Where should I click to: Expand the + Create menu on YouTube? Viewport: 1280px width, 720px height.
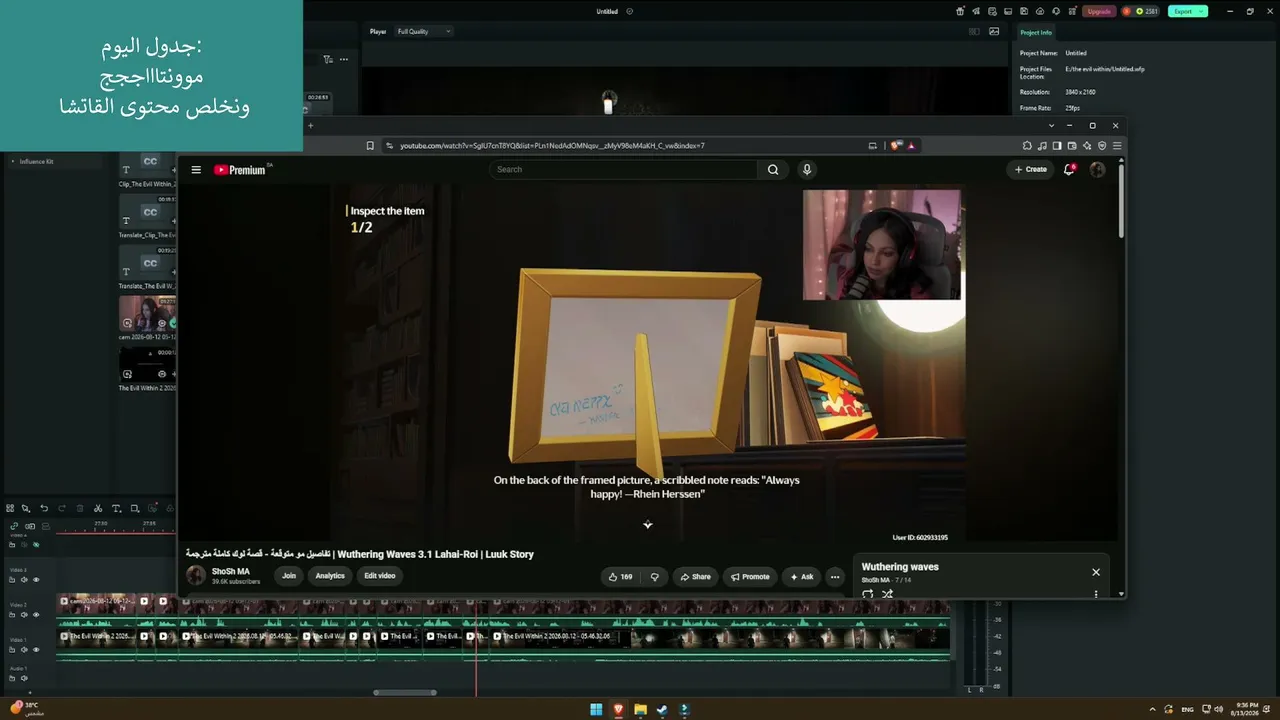(1030, 170)
